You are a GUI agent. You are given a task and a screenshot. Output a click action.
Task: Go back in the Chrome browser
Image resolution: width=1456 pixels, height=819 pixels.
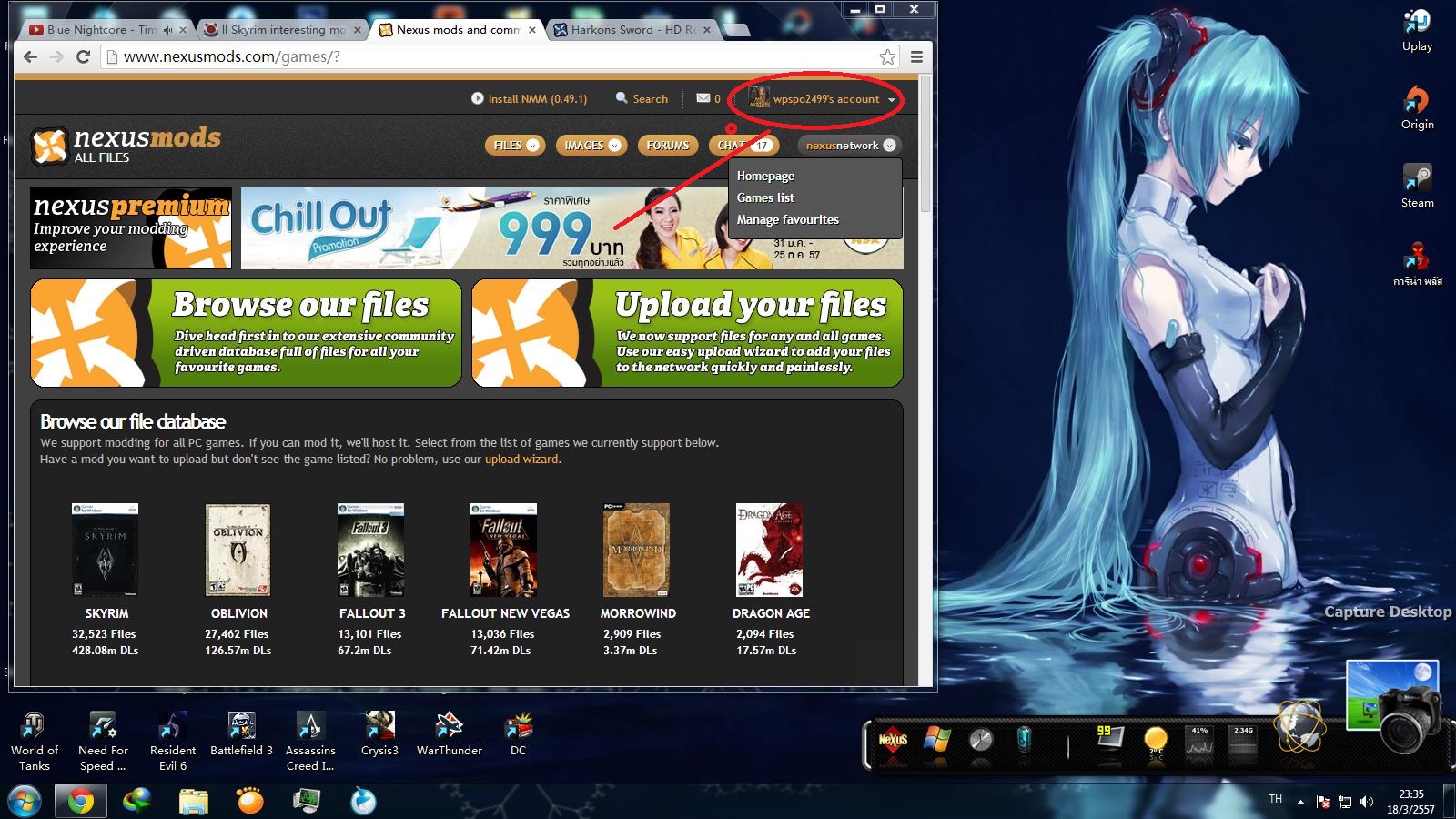[31, 56]
